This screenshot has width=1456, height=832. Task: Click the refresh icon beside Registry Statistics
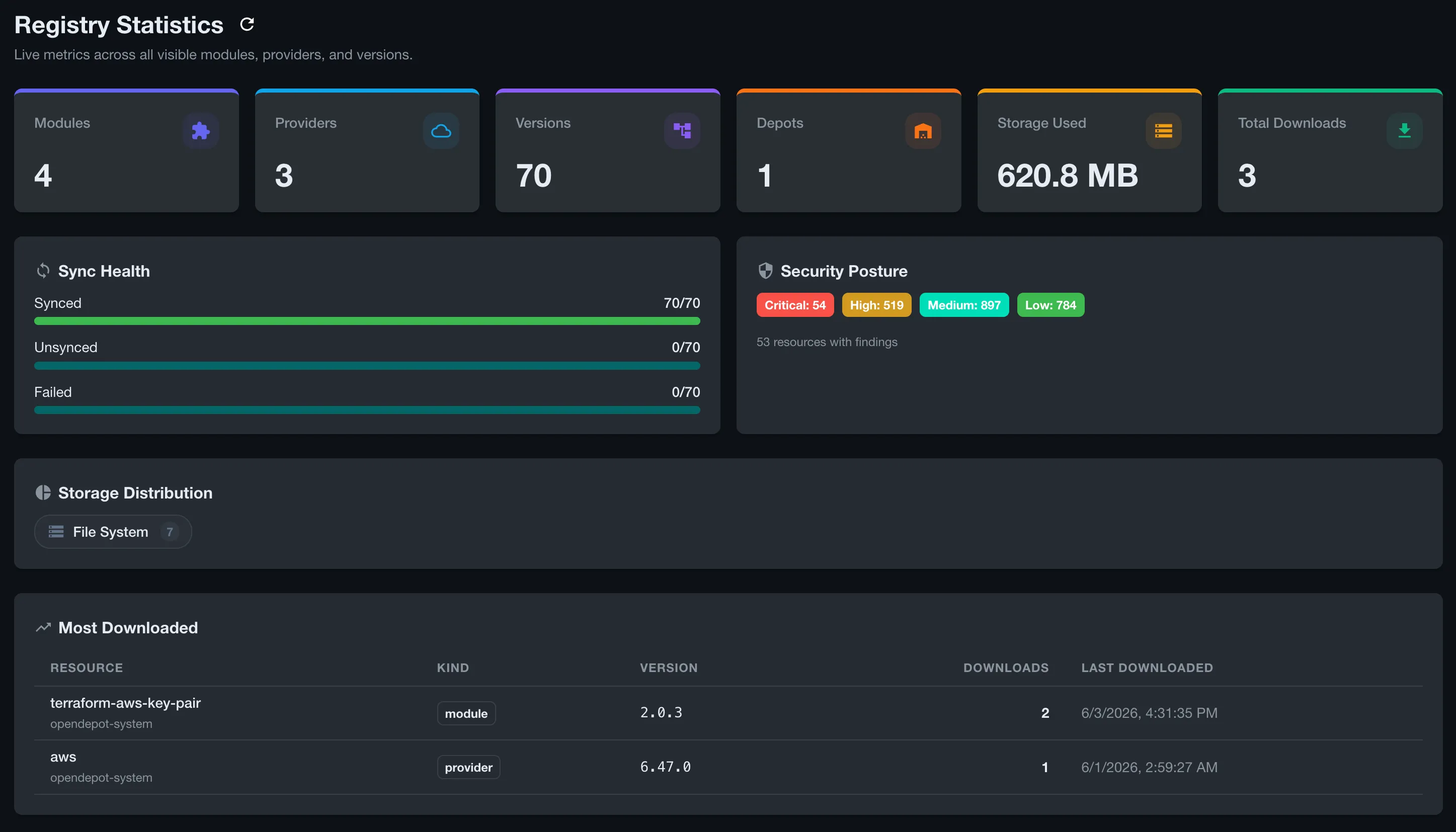[x=247, y=25]
